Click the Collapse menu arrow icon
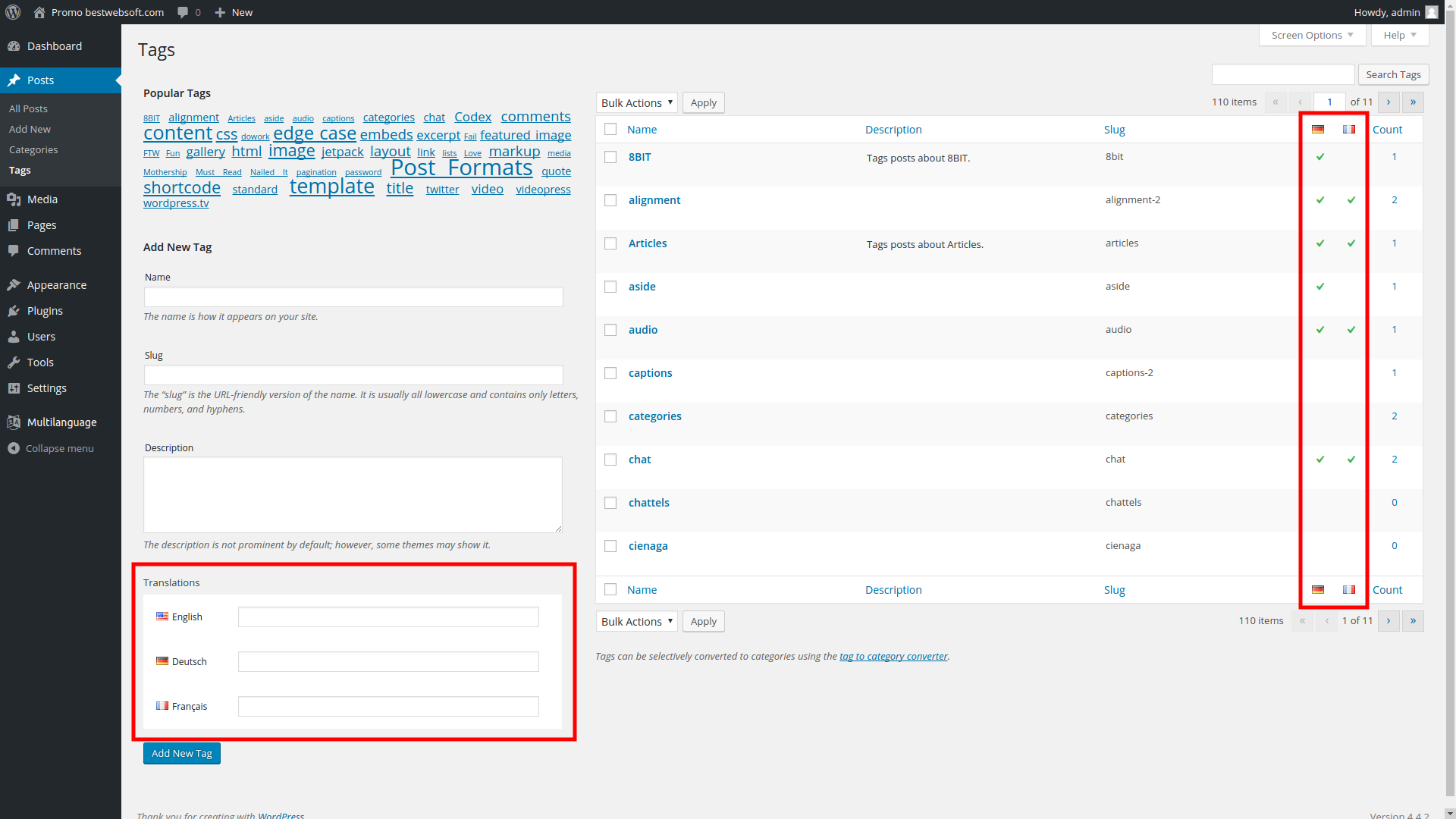Image resolution: width=1456 pixels, height=819 pixels. pos(14,448)
